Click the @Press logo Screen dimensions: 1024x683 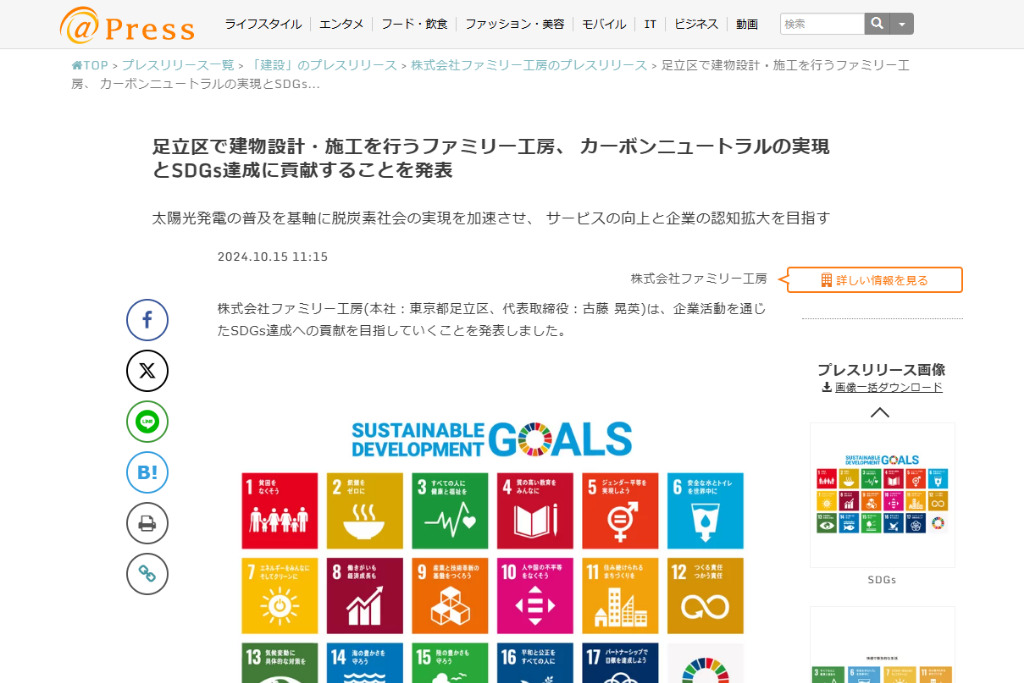coord(127,25)
